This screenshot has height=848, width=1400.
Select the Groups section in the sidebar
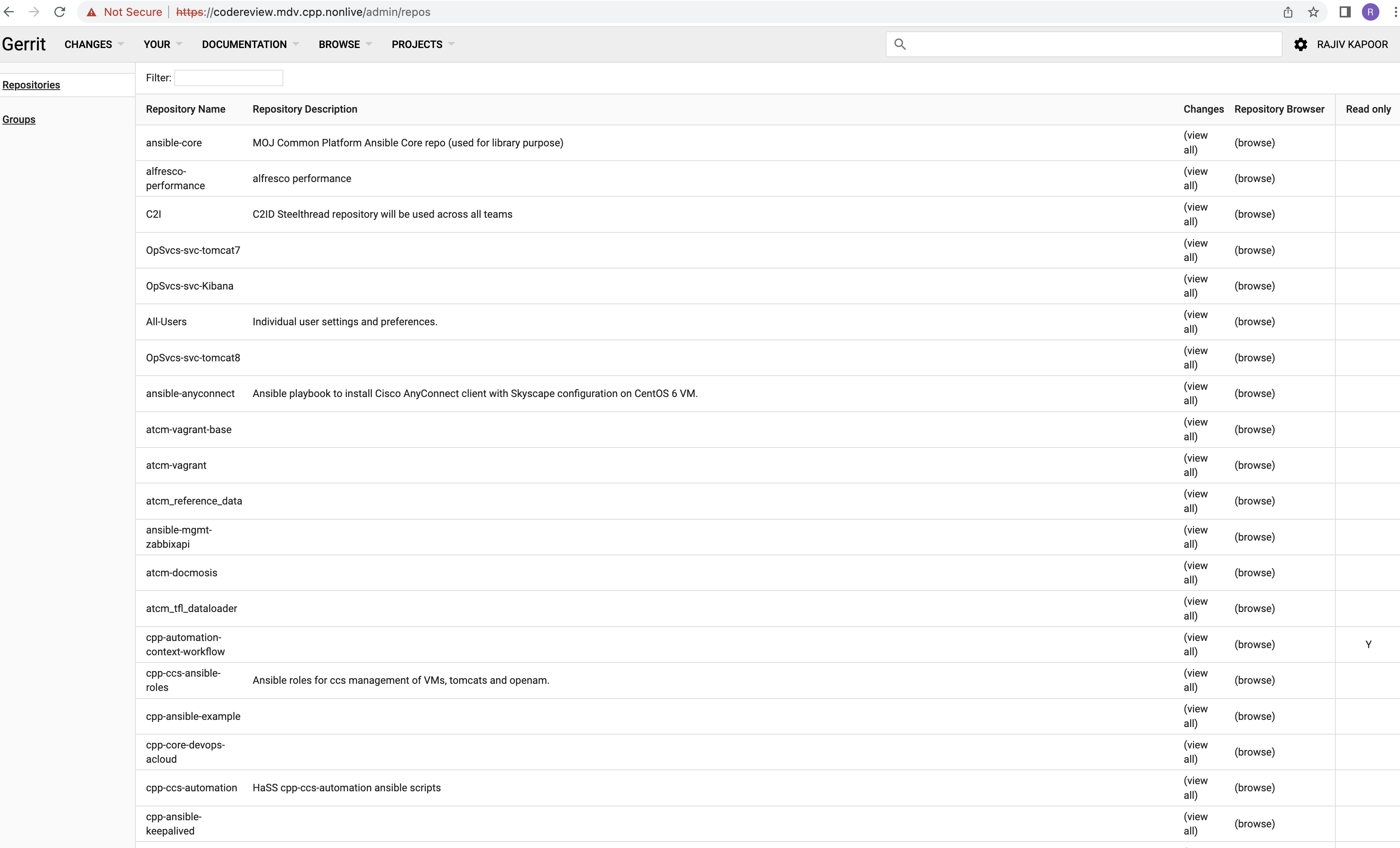pyautogui.click(x=19, y=119)
